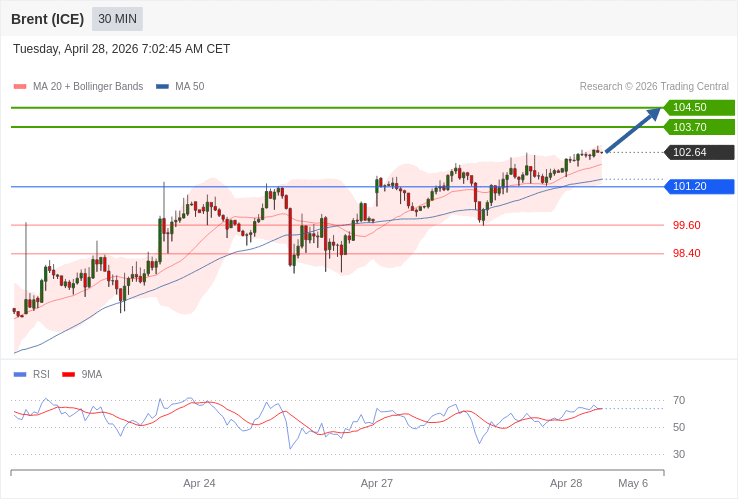Viewport: 738px width, 500px height.
Task: Click the red 9MA legend swatch
Action: pos(68,375)
